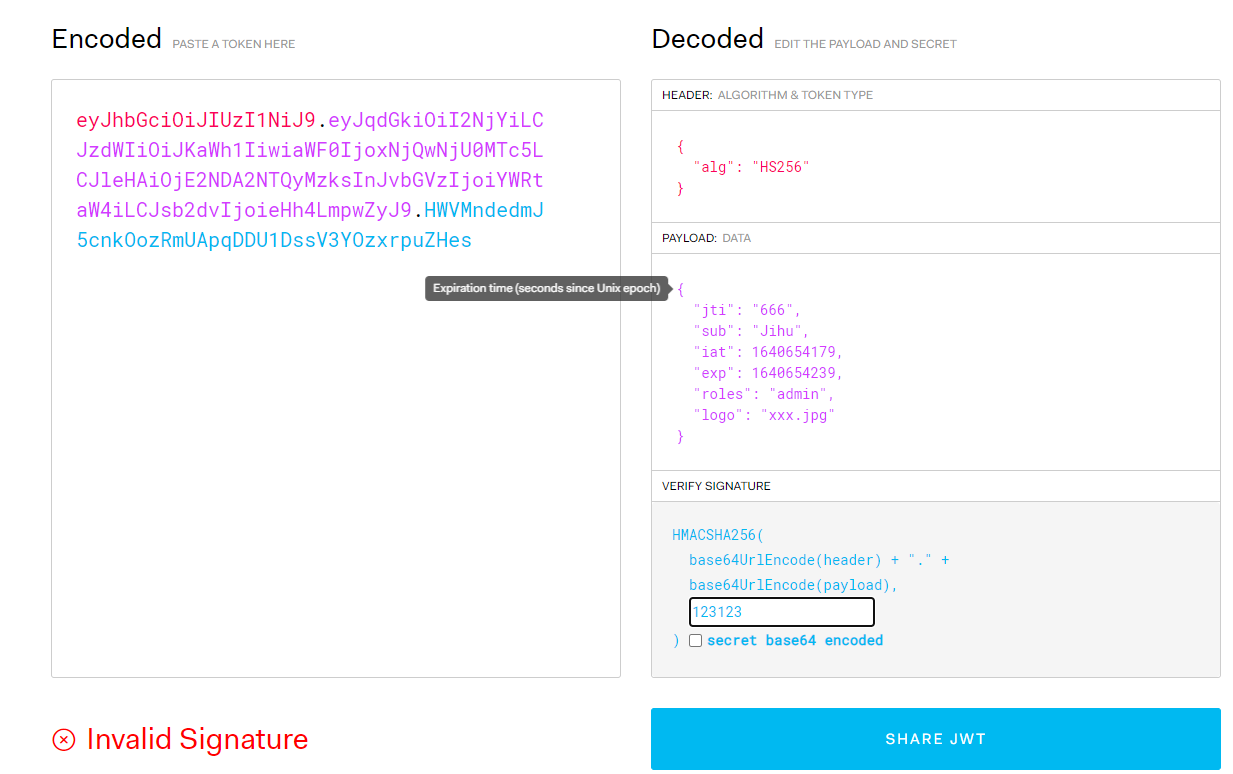Screen dimensions: 1233x774
Task: Click the "exp": 1640654239 payload line
Action: tap(768, 373)
